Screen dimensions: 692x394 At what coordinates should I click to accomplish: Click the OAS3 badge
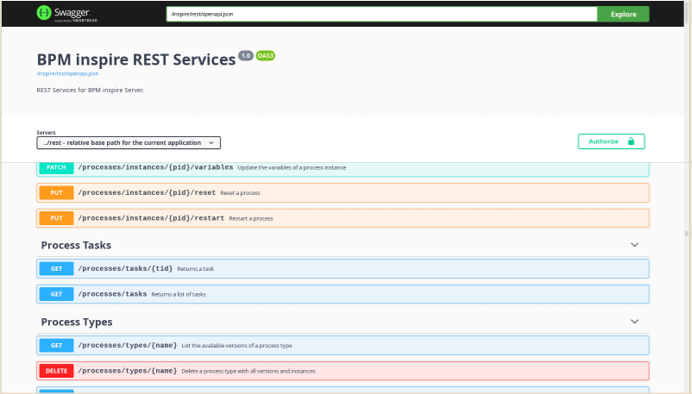[265, 56]
